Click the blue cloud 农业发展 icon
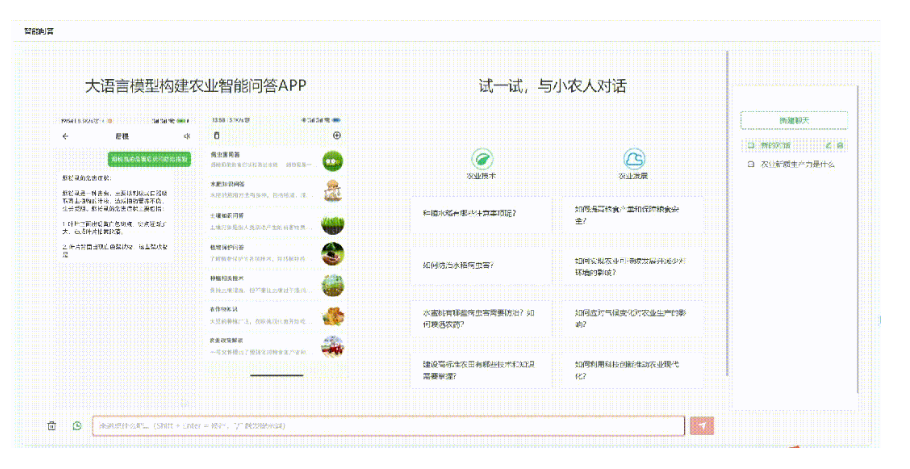This screenshot has width=910, height=469. tap(633, 159)
